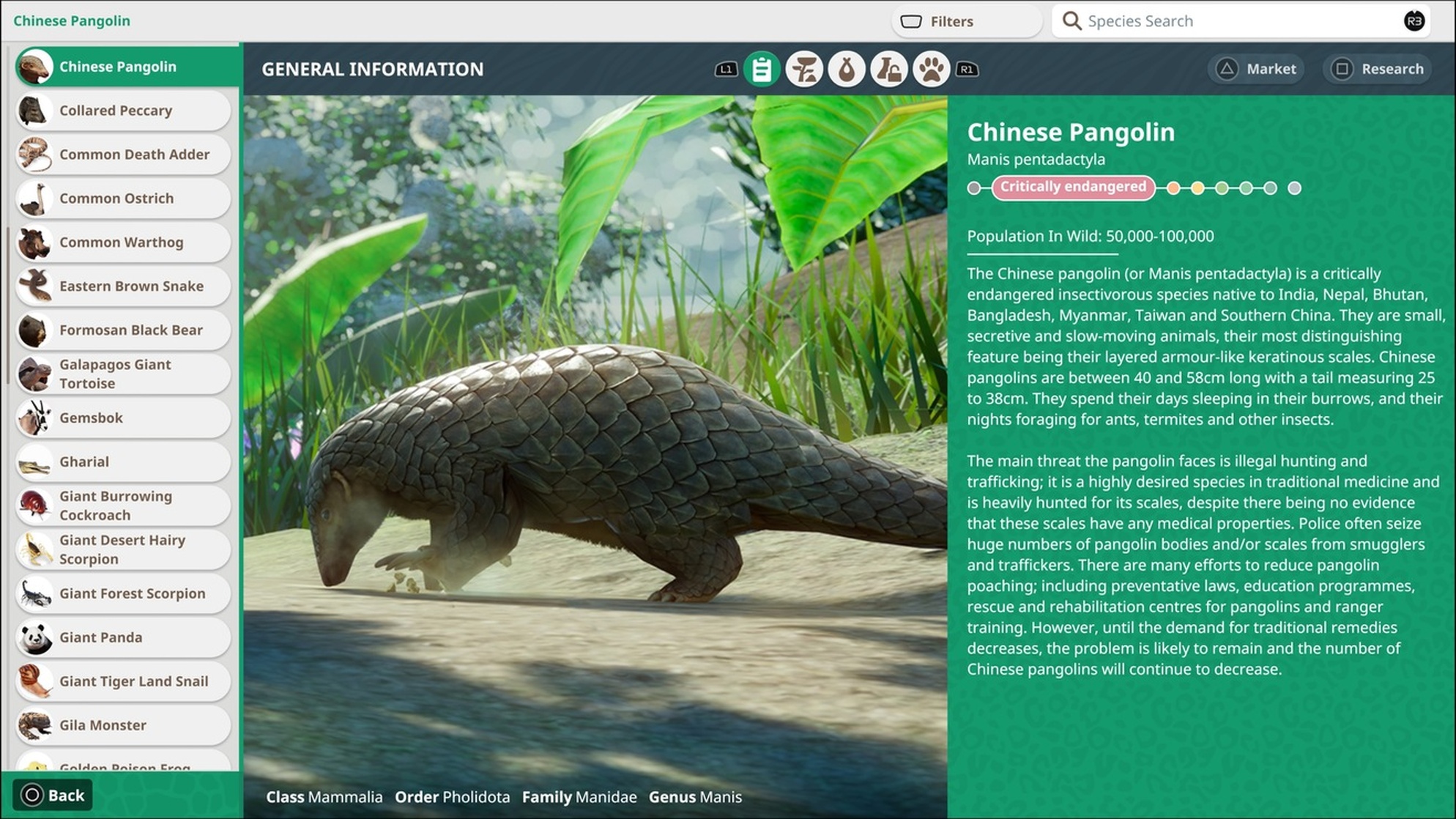Click the 'Class Mammalia' label
The height and width of the screenshot is (819, 1456).
324,797
